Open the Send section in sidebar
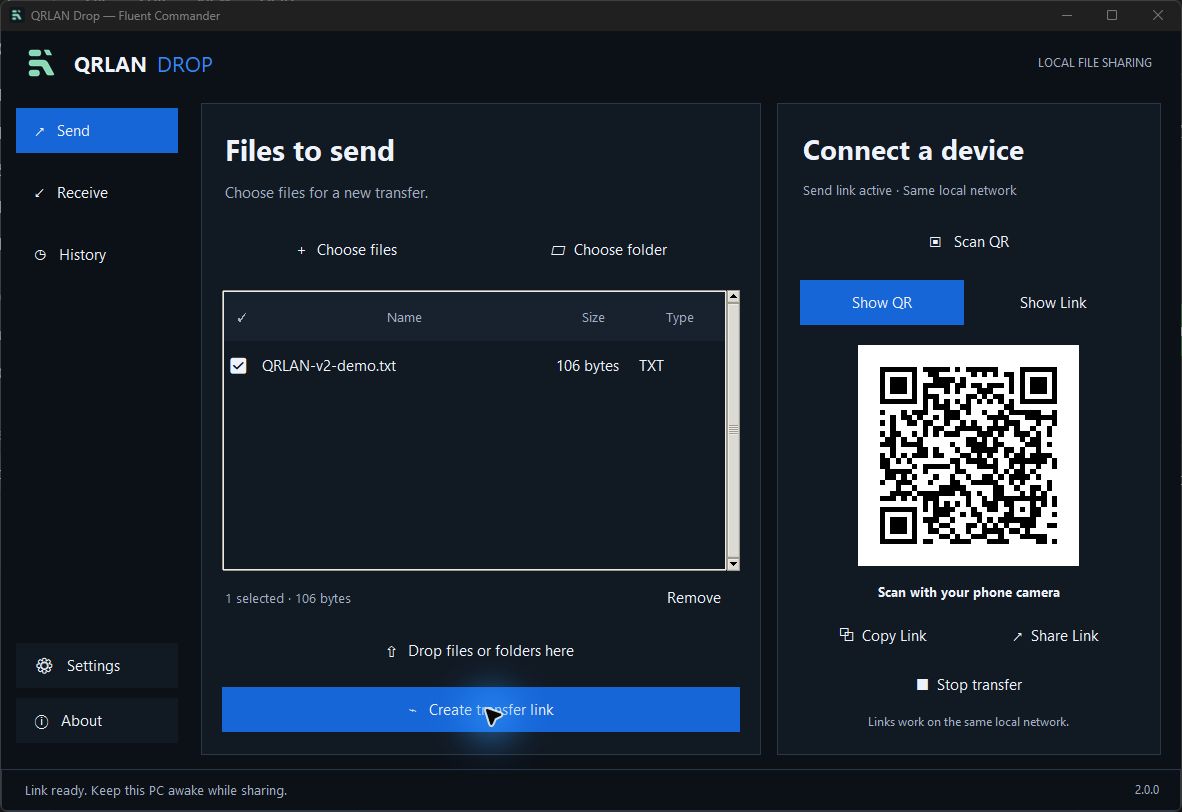Image resolution: width=1182 pixels, height=812 pixels. click(96, 130)
